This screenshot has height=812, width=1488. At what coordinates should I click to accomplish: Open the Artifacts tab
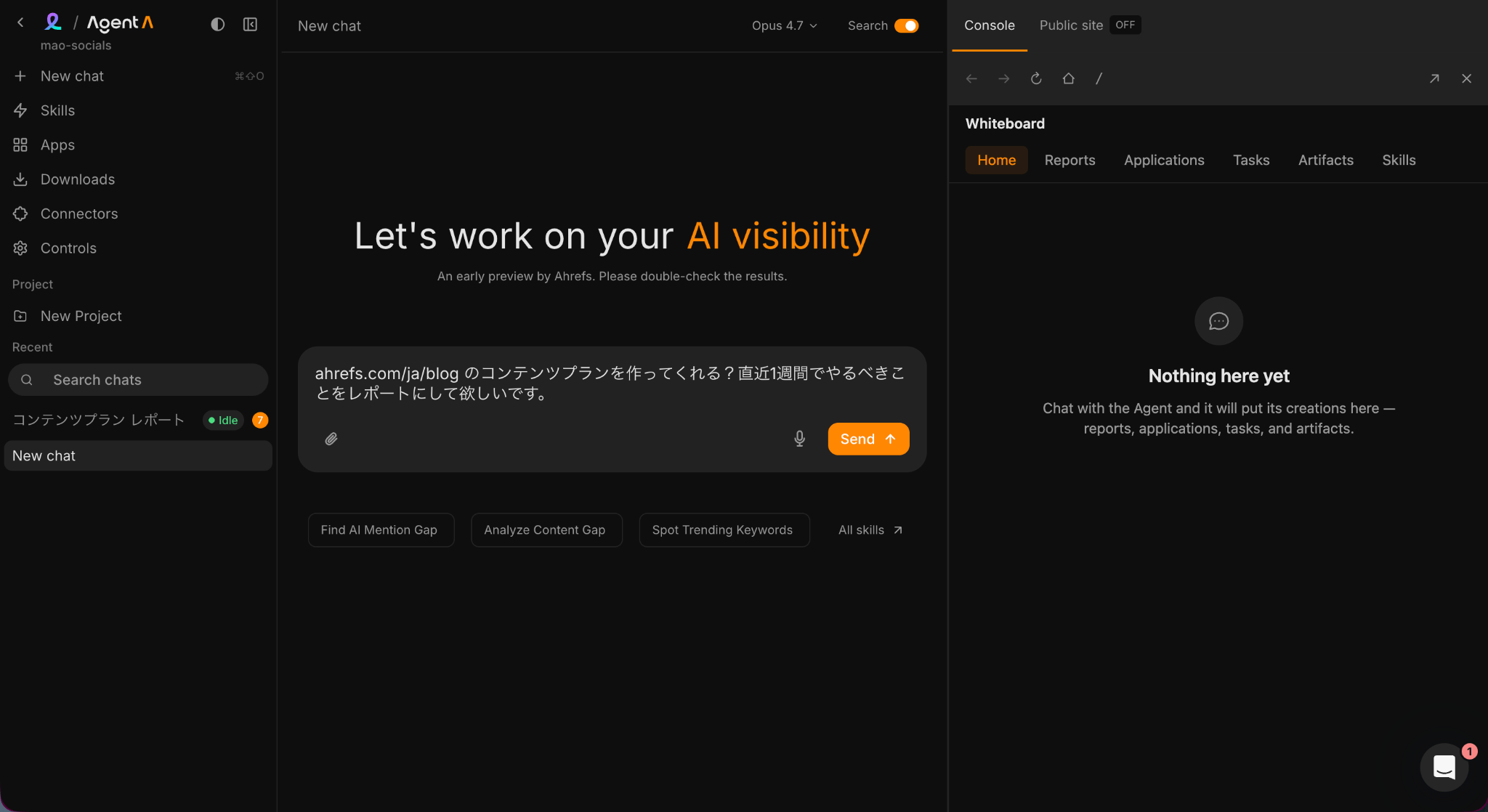click(x=1325, y=160)
